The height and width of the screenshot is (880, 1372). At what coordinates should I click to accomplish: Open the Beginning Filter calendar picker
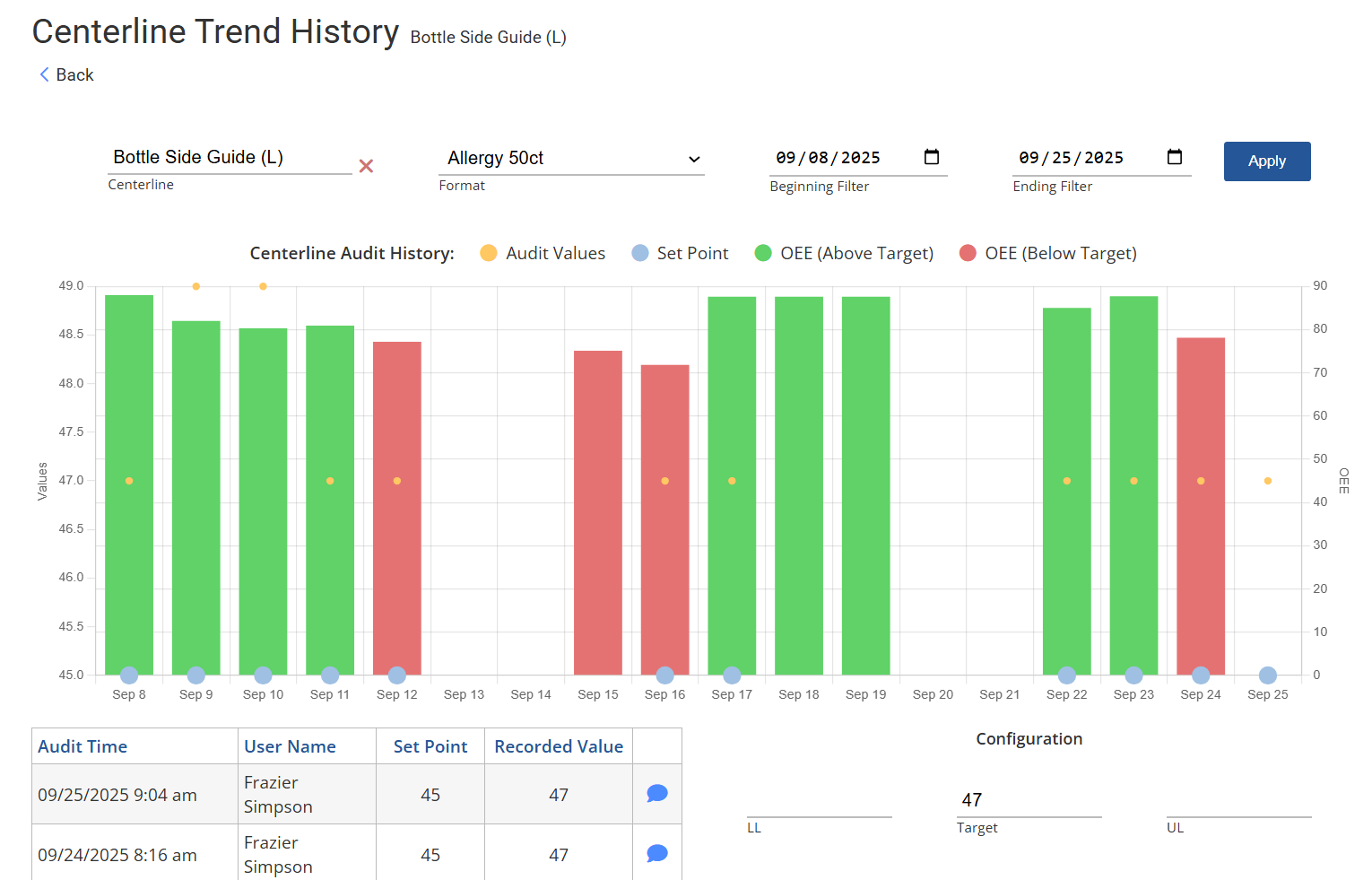(931, 158)
